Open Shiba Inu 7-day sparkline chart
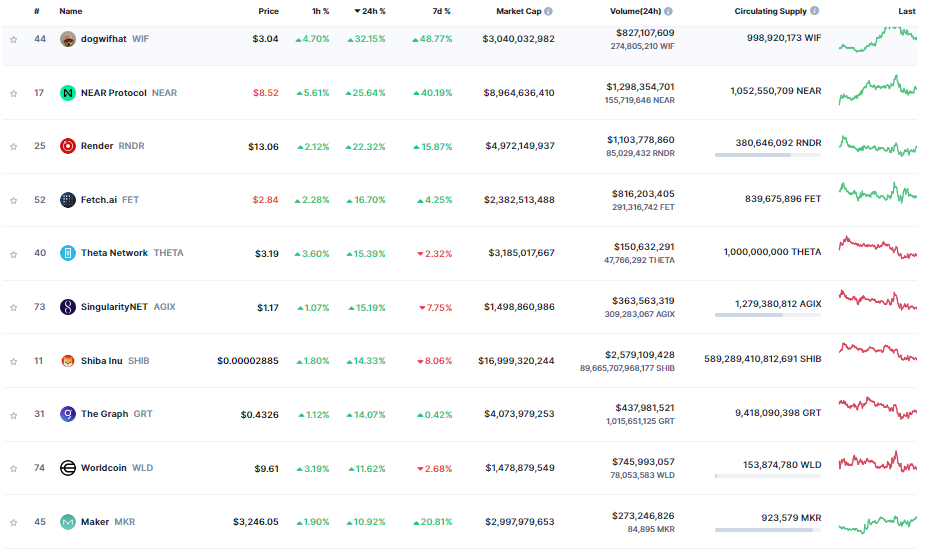Screen dimensions: 932x556 pos(877,352)
